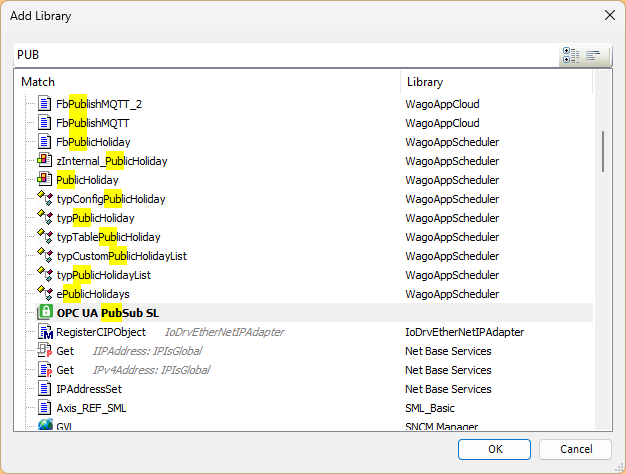The width and height of the screenshot is (626, 474).
Task: Click WagoAppScheduler beside FbPublicHoliday
Action: point(452,142)
